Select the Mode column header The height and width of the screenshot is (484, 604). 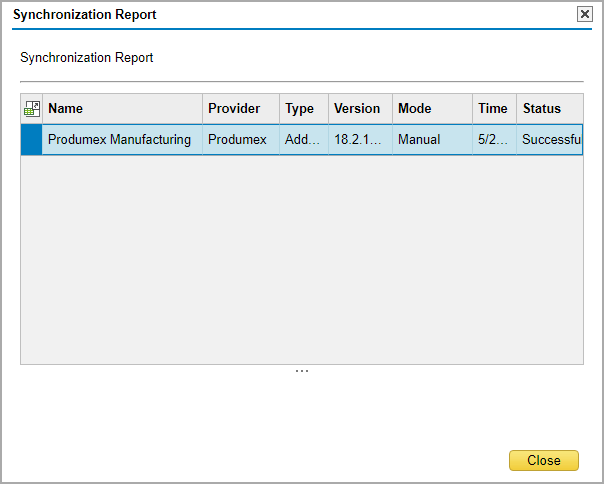(432, 109)
